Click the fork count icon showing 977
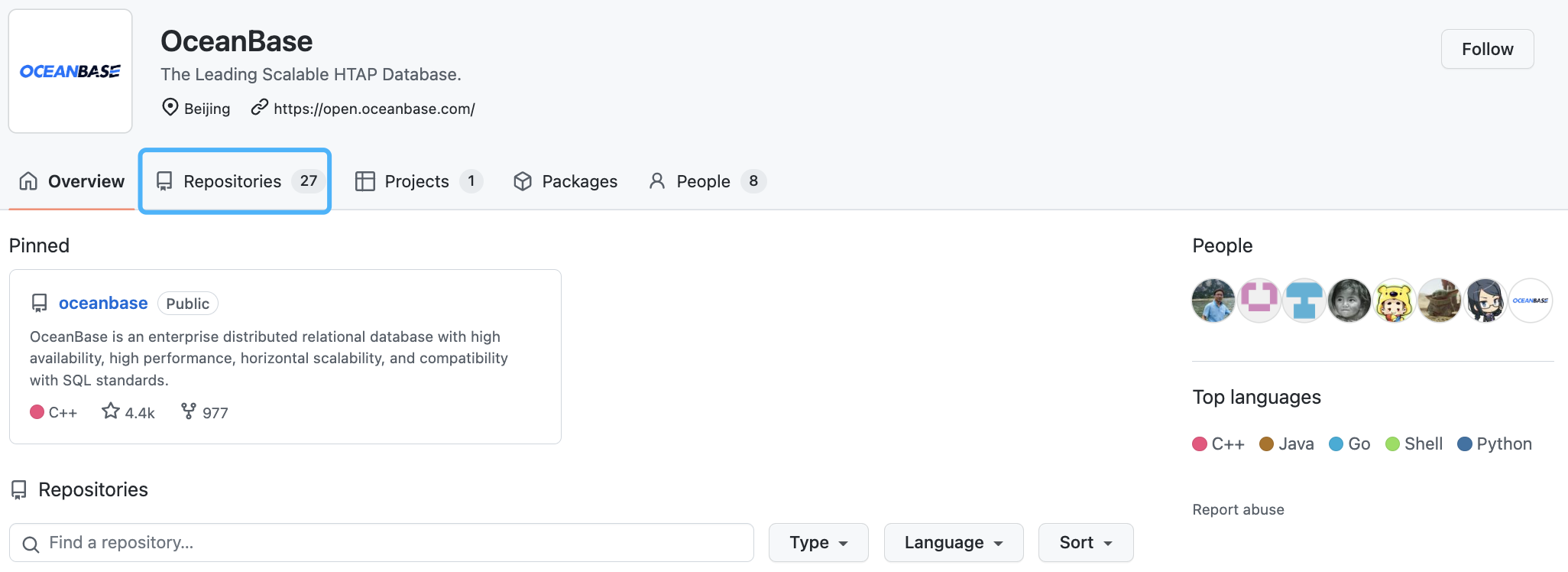The height and width of the screenshot is (572, 1568). click(189, 411)
